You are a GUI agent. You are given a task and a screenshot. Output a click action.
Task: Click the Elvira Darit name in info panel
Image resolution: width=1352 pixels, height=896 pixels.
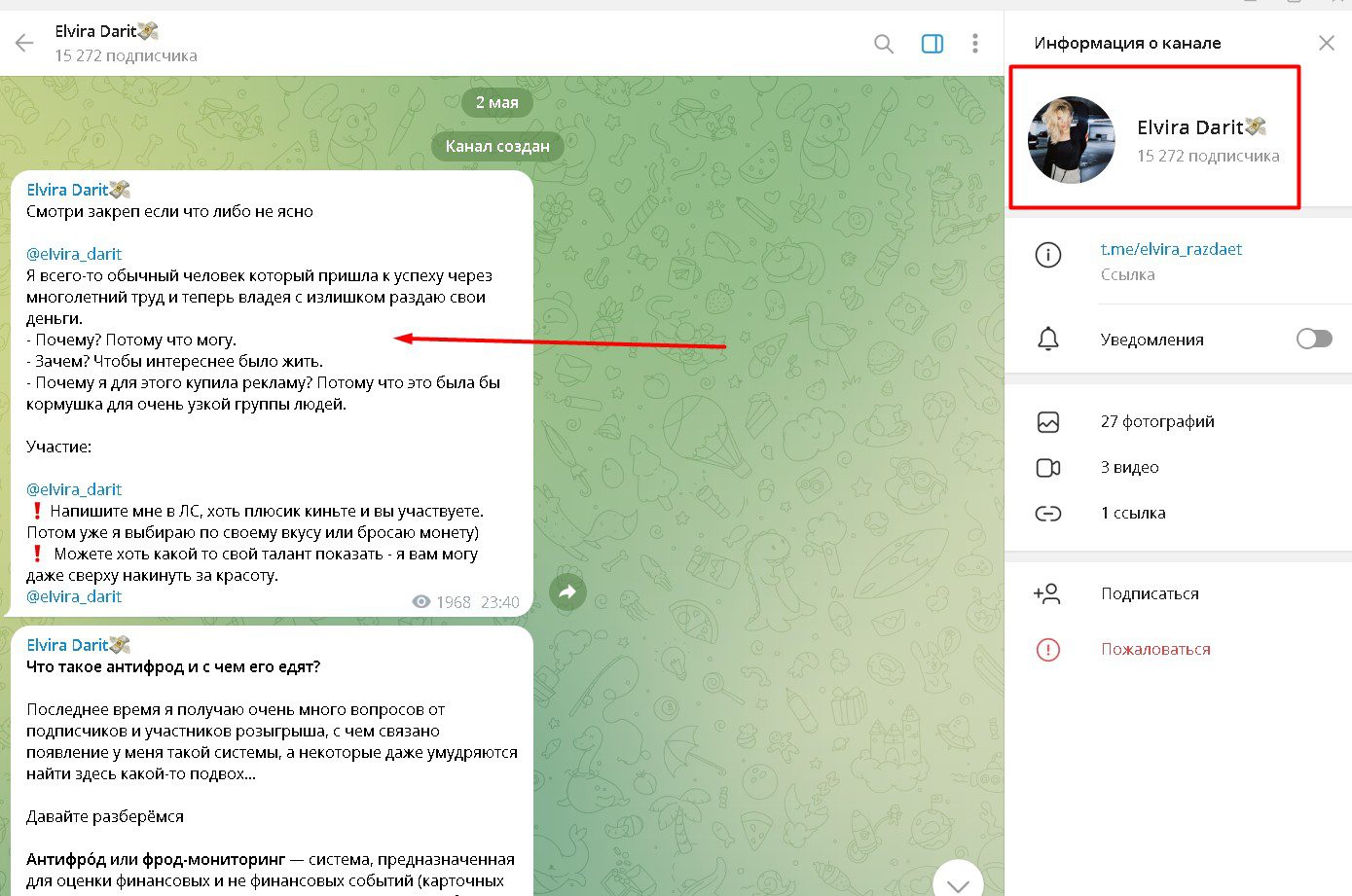pyautogui.click(x=1201, y=127)
